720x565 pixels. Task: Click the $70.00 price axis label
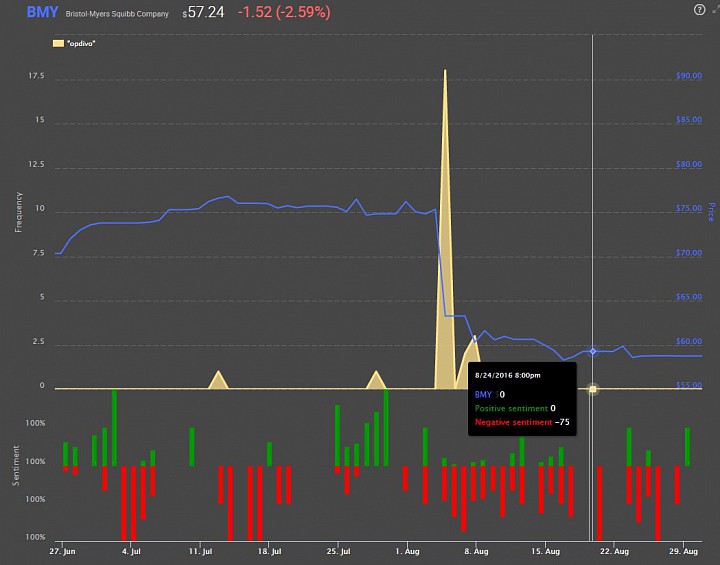pos(689,253)
